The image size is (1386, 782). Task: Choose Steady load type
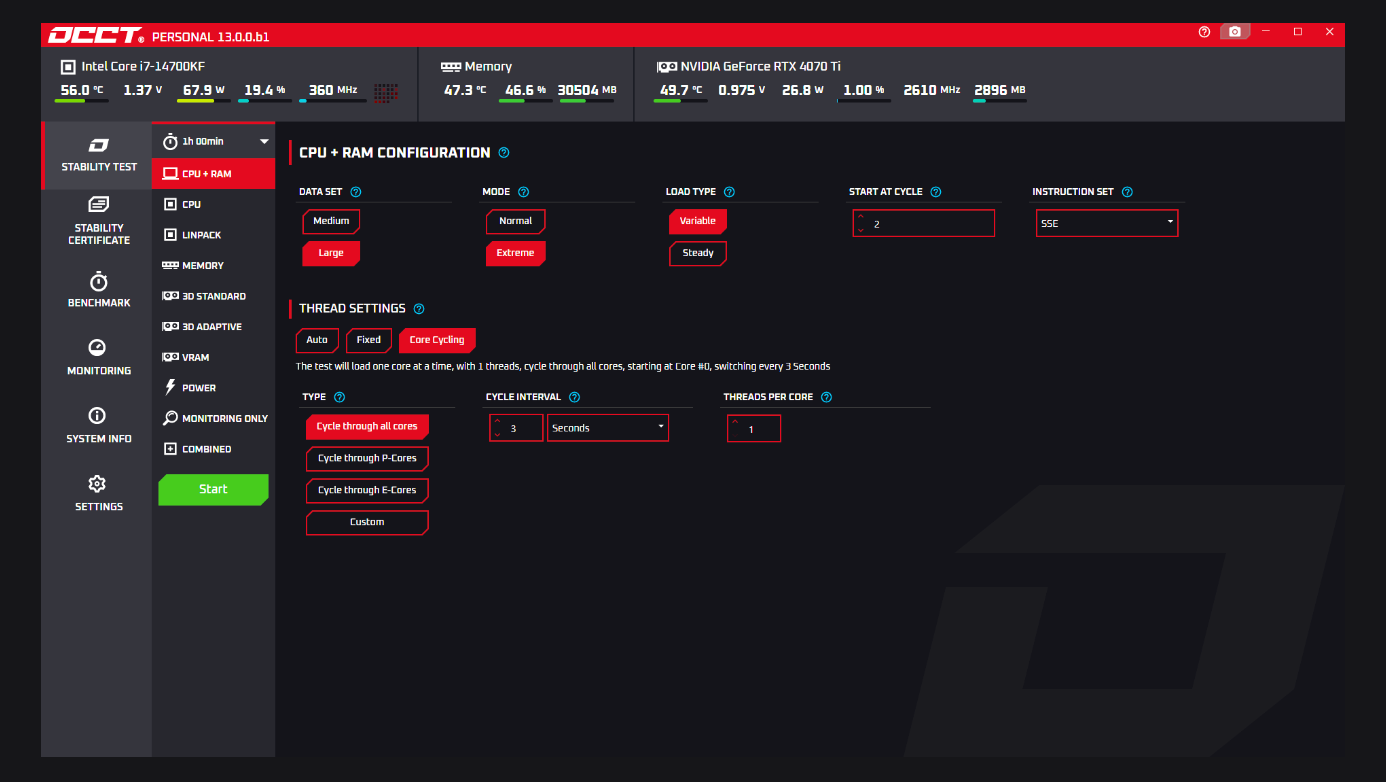click(698, 253)
